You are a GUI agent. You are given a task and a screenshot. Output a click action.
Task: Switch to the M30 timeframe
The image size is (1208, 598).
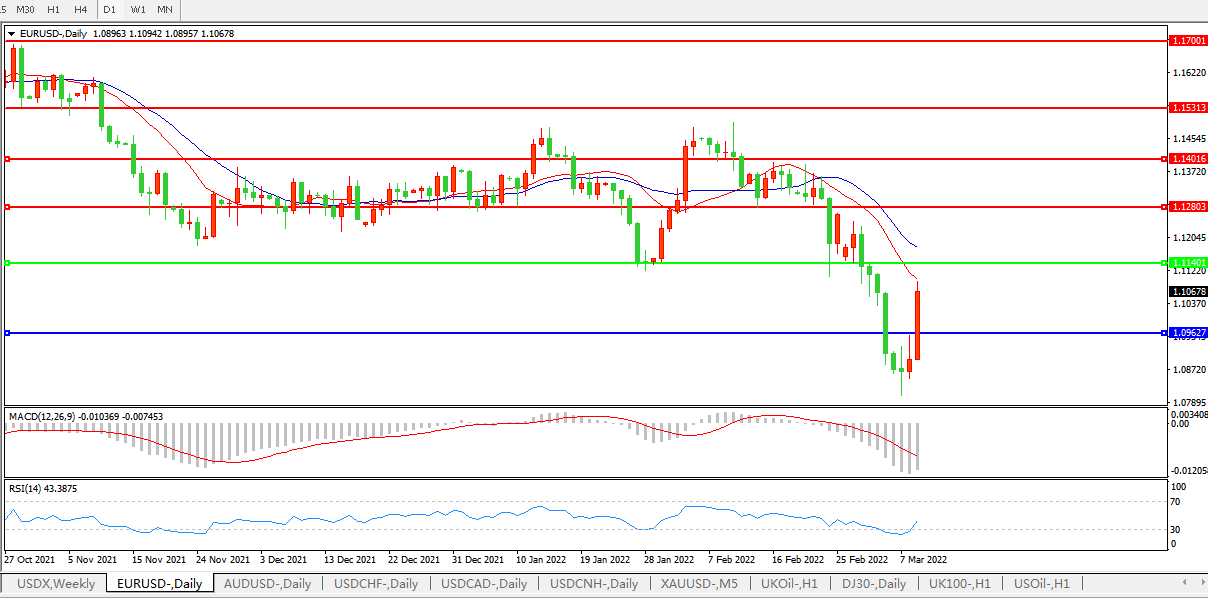pyautogui.click(x=26, y=9)
